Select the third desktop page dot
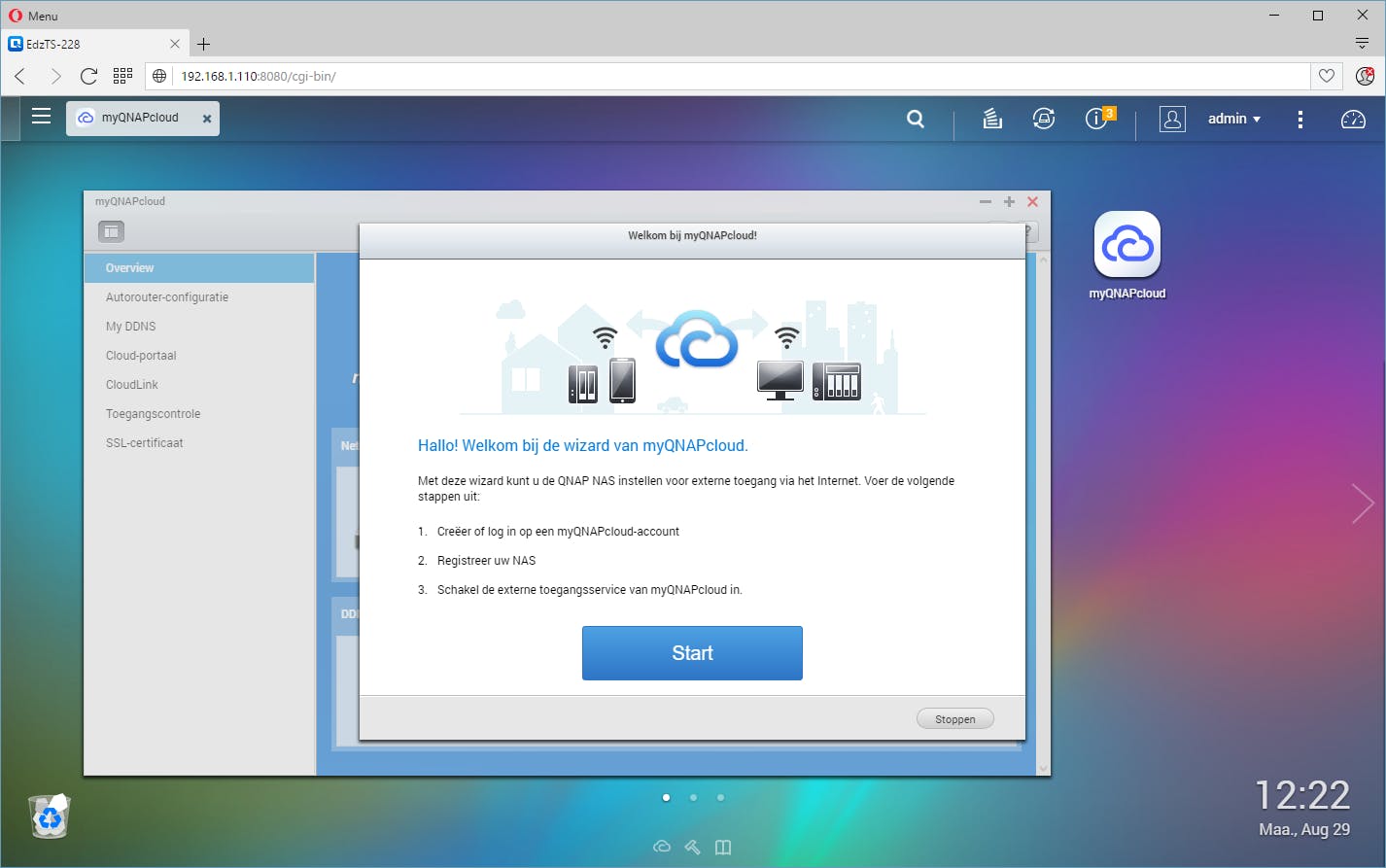Viewport: 1386px width, 868px height. pos(720,798)
